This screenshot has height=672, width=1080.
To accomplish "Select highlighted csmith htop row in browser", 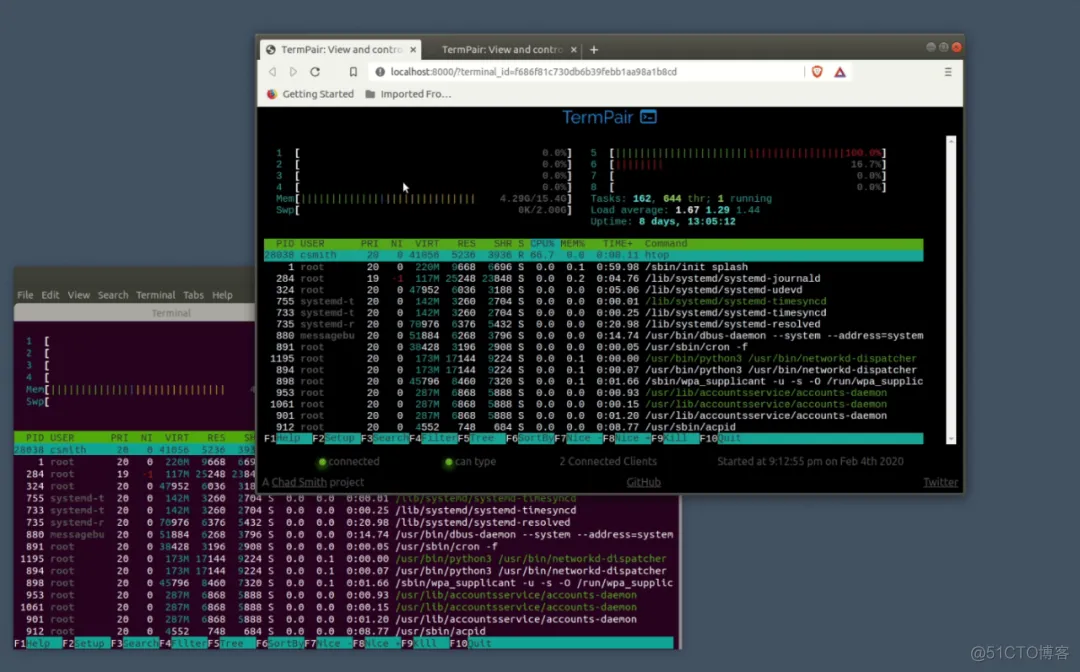I will point(594,255).
